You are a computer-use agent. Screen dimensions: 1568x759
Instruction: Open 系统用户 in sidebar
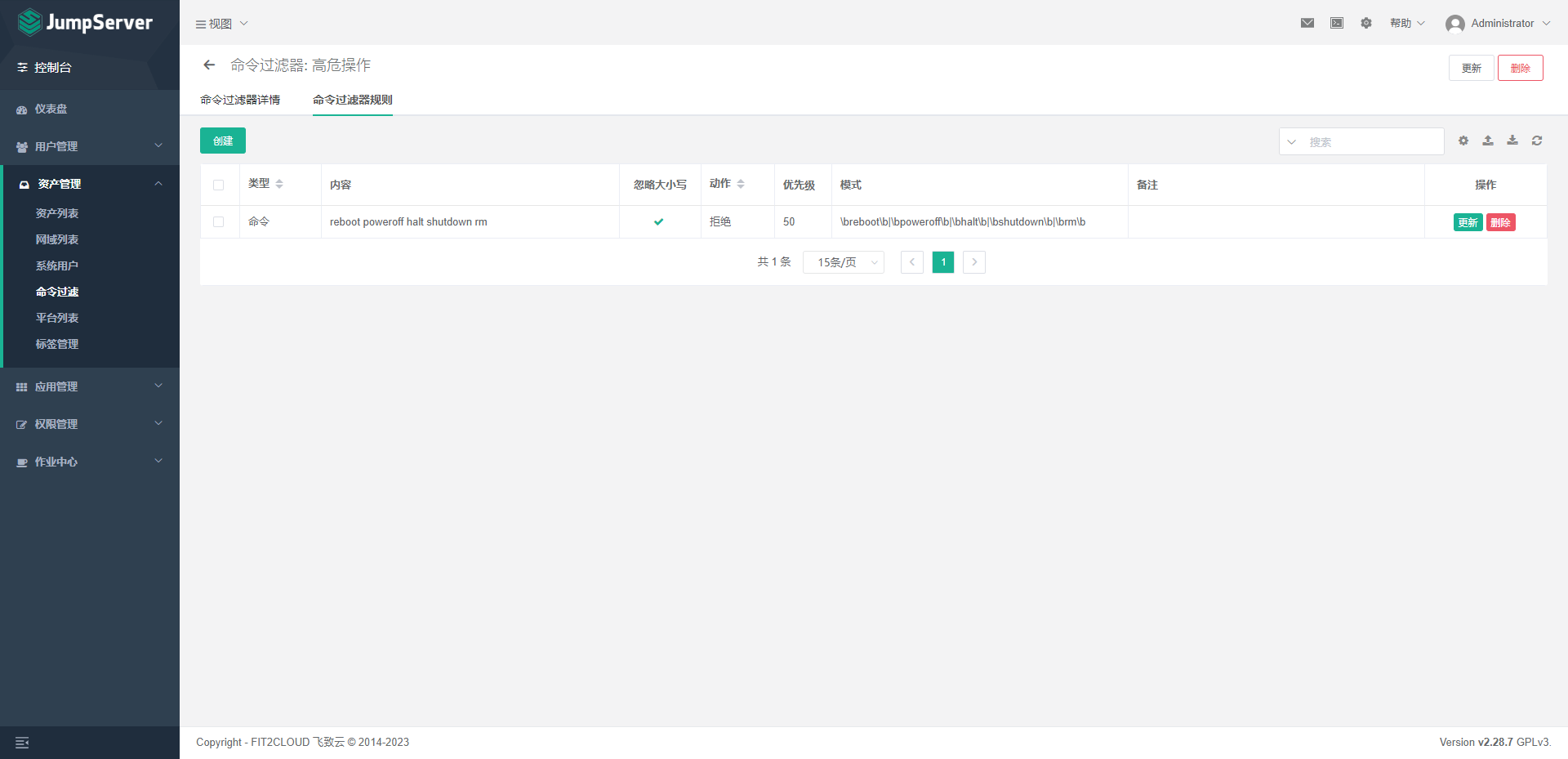click(x=57, y=266)
